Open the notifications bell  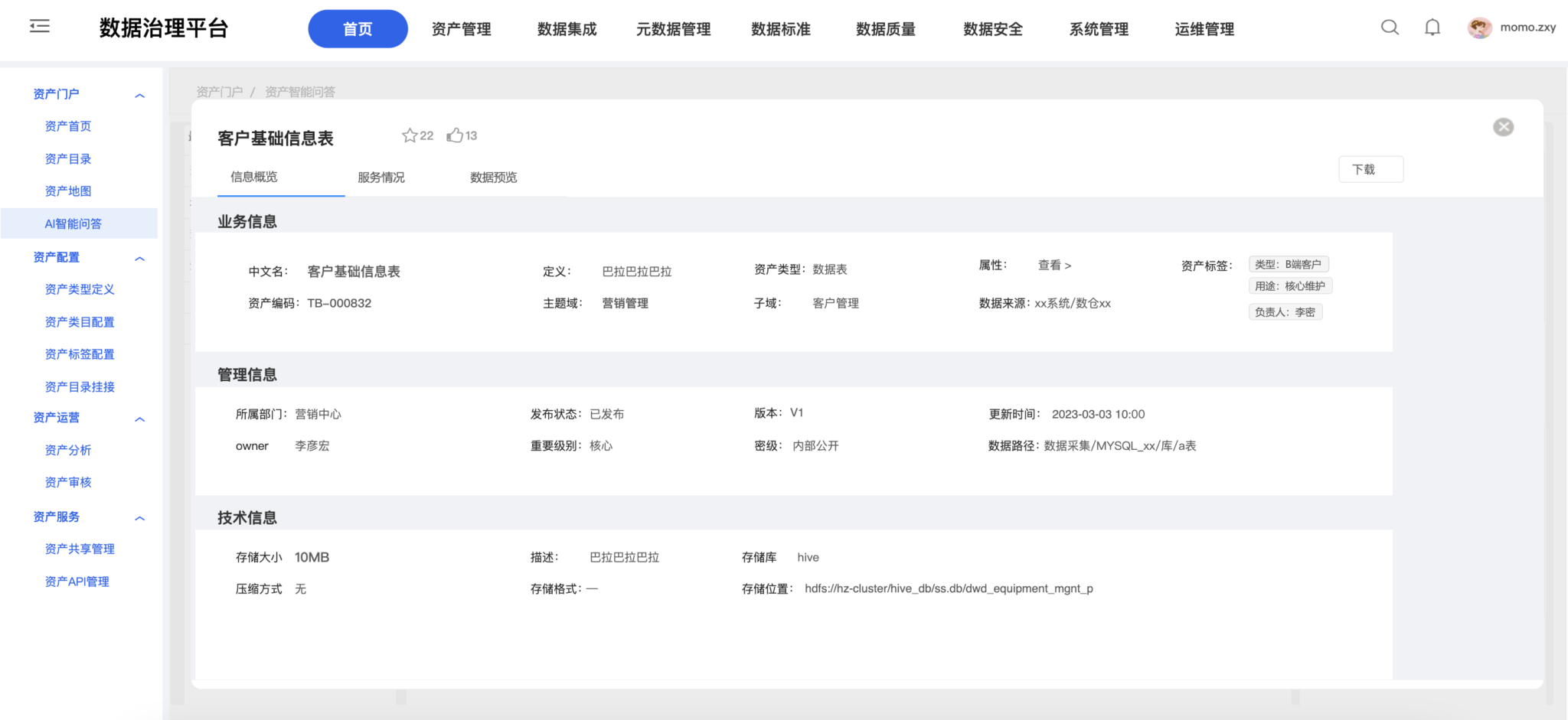(x=1432, y=28)
